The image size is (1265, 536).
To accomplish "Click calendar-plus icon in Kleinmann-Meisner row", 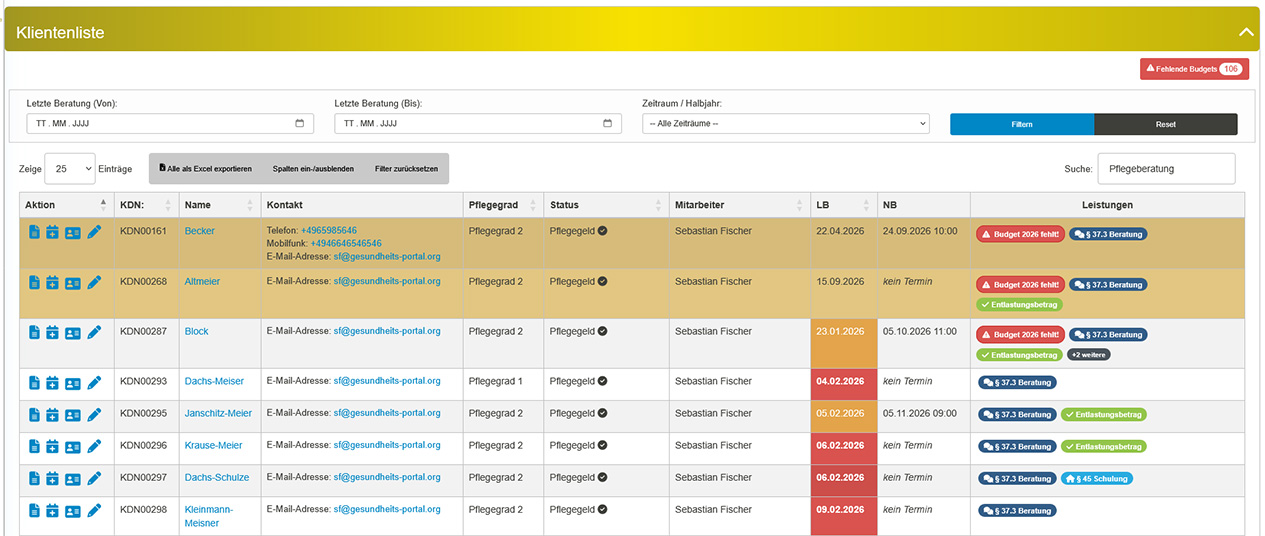I will point(52,511).
